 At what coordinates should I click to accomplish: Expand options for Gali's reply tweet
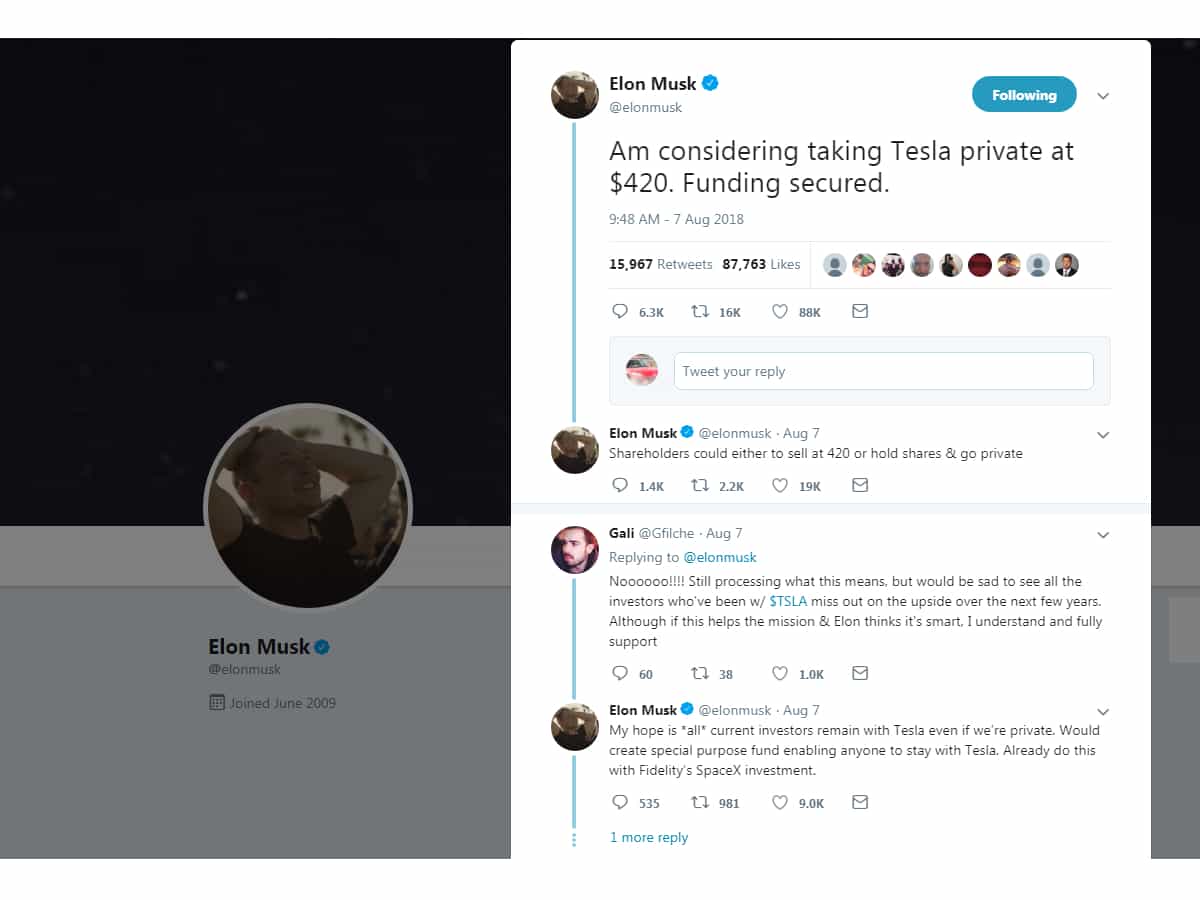1103,535
